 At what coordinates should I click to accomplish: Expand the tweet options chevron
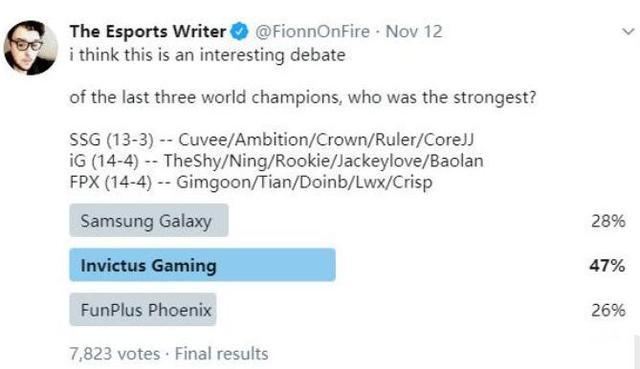[x=628, y=31]
